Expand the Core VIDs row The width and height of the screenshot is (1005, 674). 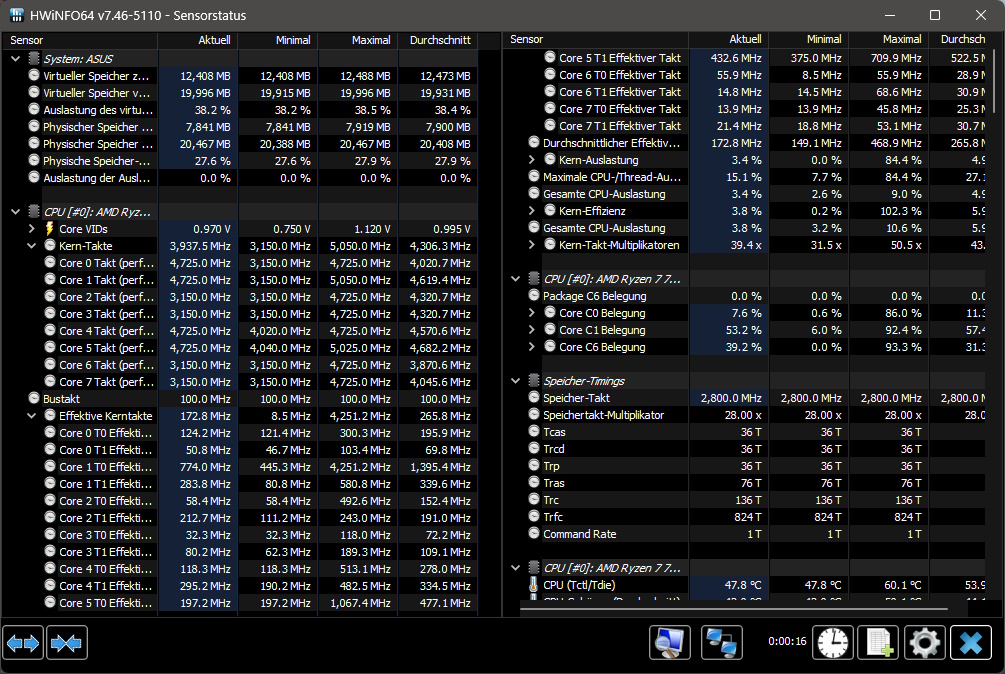click(31, 229)
